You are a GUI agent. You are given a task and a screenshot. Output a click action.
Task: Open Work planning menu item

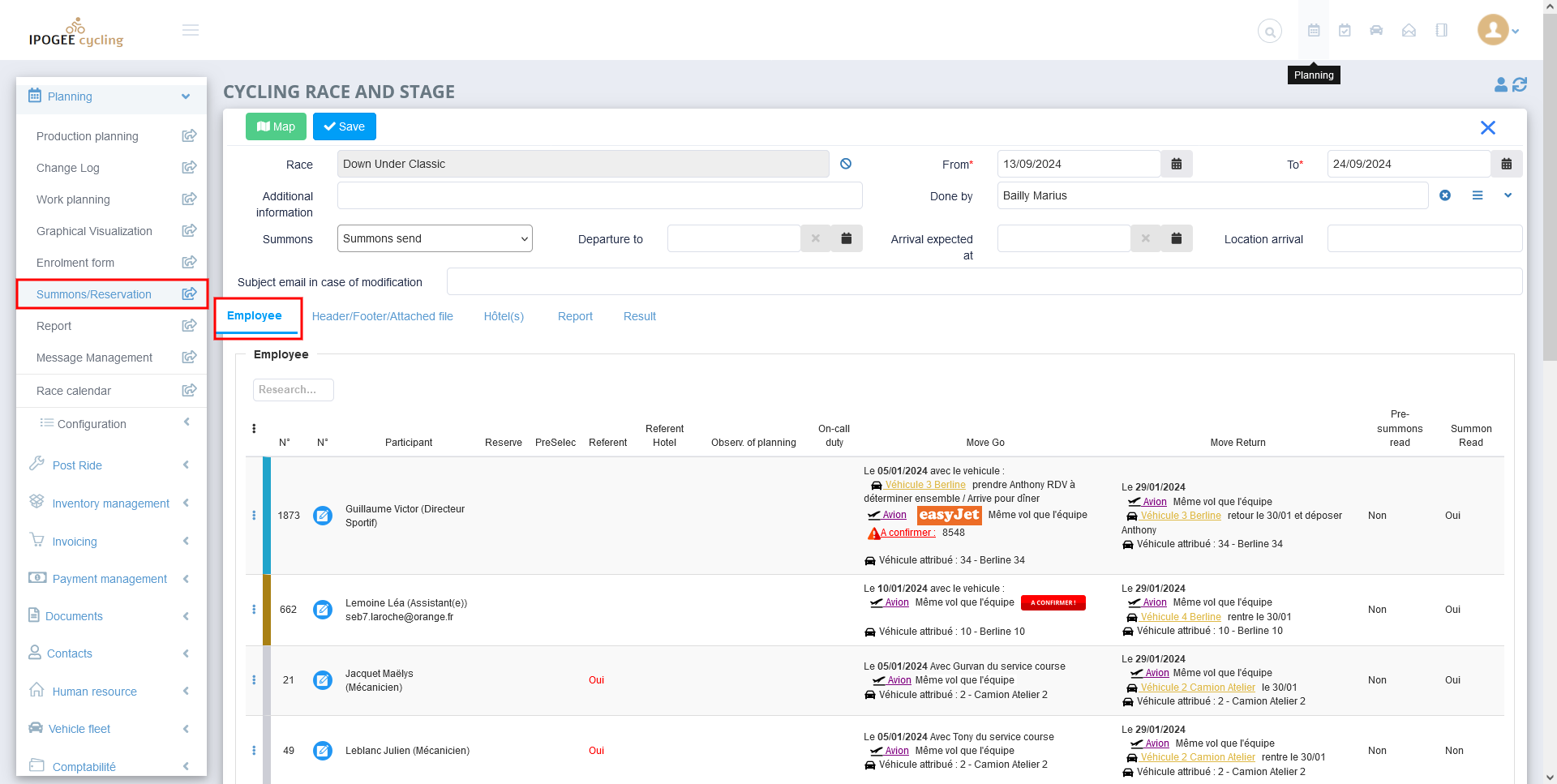pos(73,199)
